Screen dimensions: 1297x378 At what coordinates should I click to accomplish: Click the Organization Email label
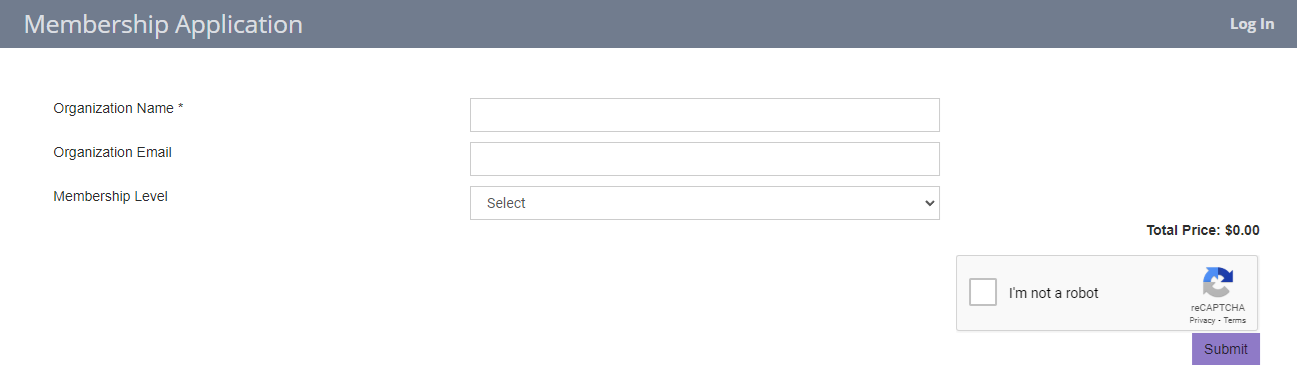pos(113,152)
